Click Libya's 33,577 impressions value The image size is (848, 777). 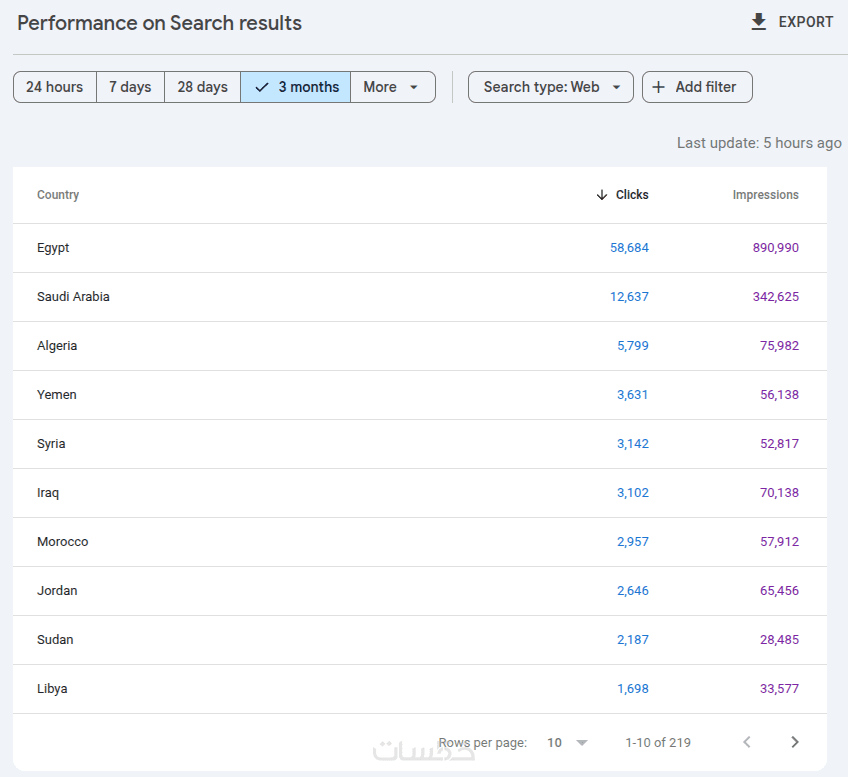(779, 689)
